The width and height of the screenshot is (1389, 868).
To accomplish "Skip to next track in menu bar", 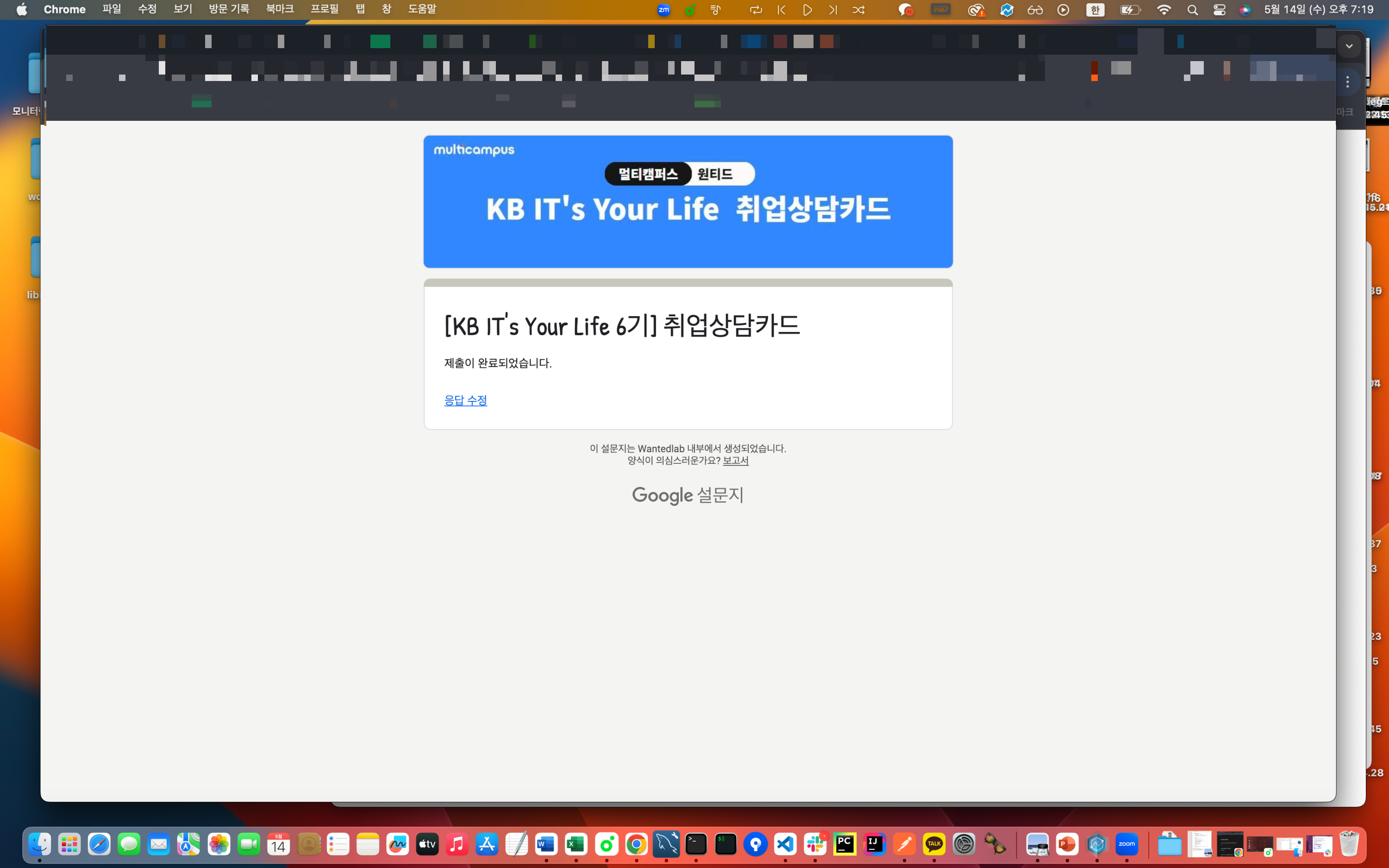I will [833, 10].
